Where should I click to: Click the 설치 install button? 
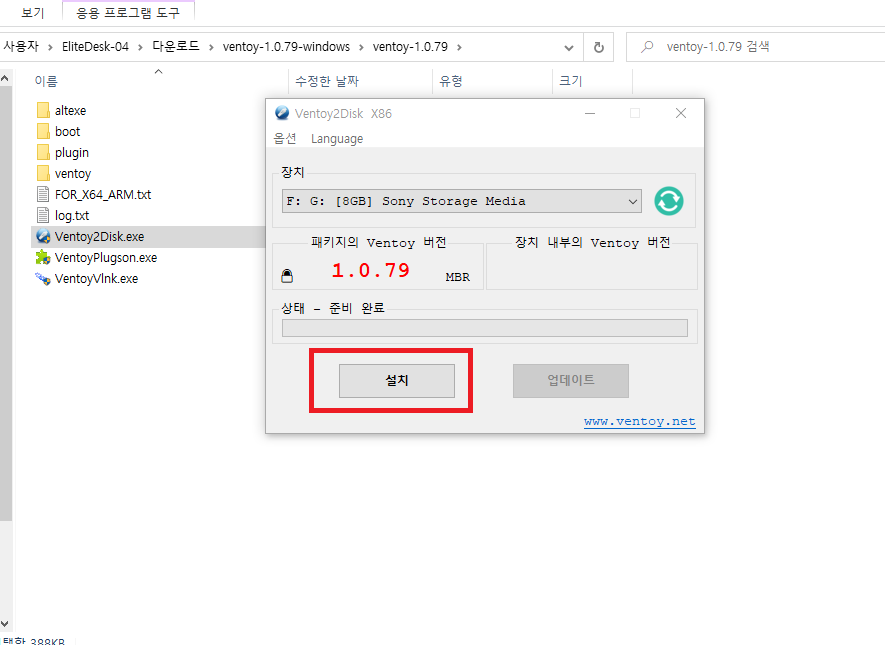click(397, 380)
